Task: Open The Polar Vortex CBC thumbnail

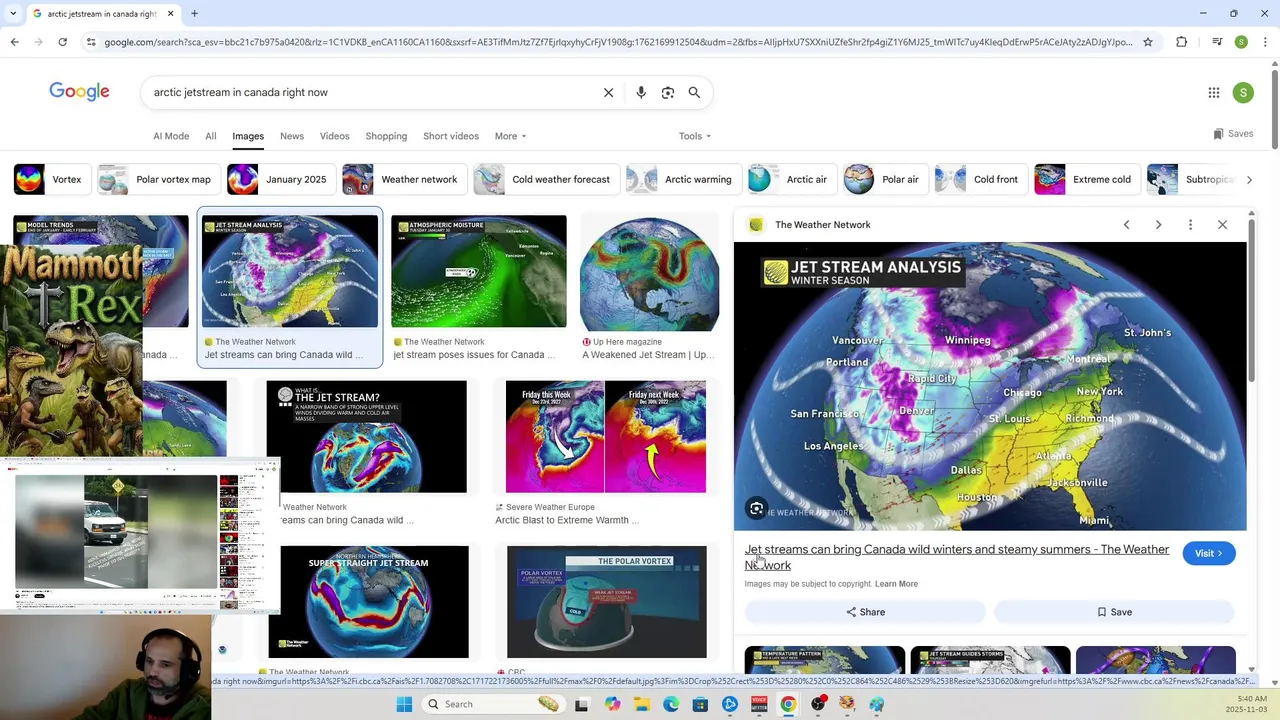Action: pos(607,602)
